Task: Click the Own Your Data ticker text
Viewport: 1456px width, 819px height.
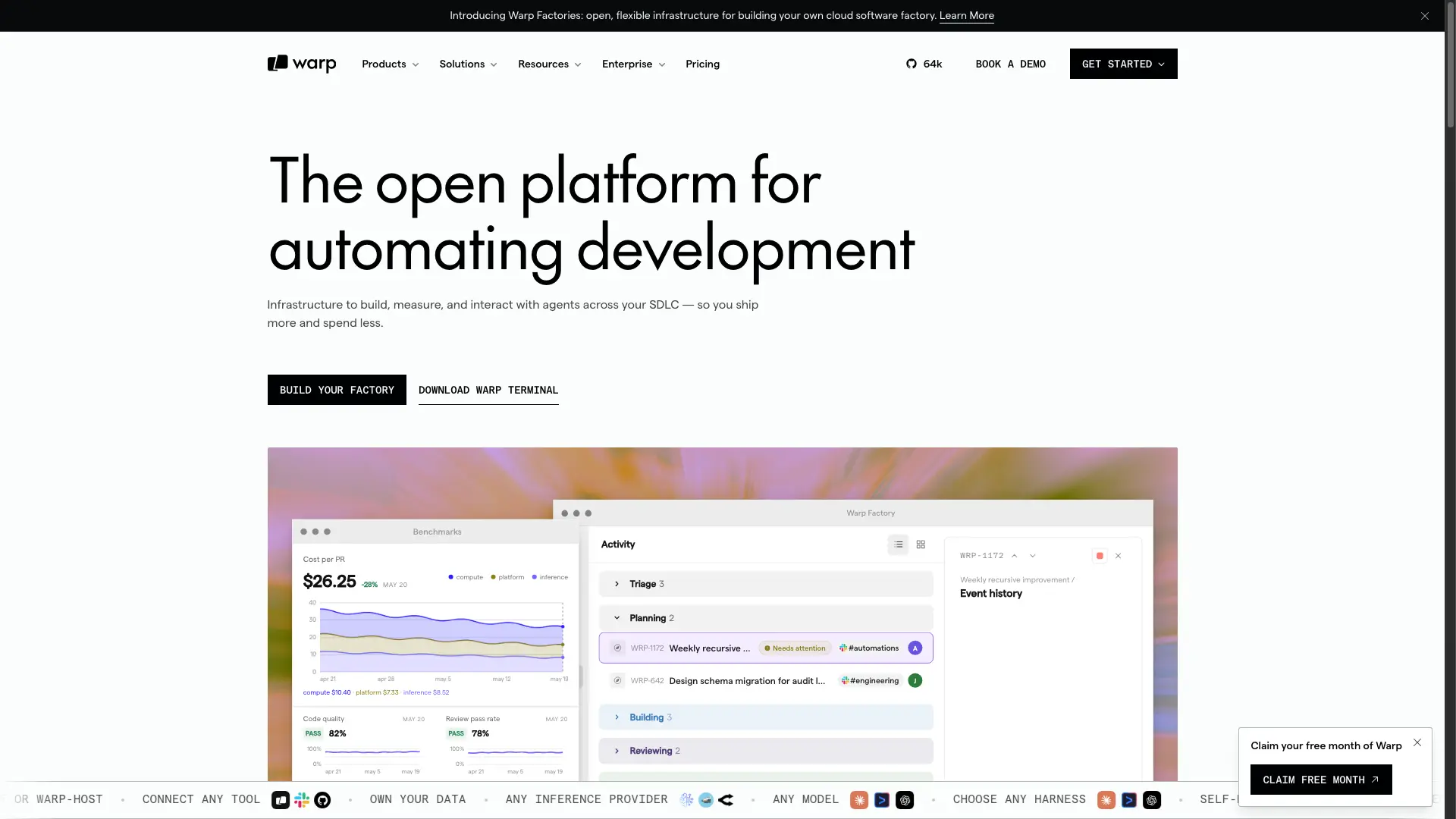Action: 418,800
